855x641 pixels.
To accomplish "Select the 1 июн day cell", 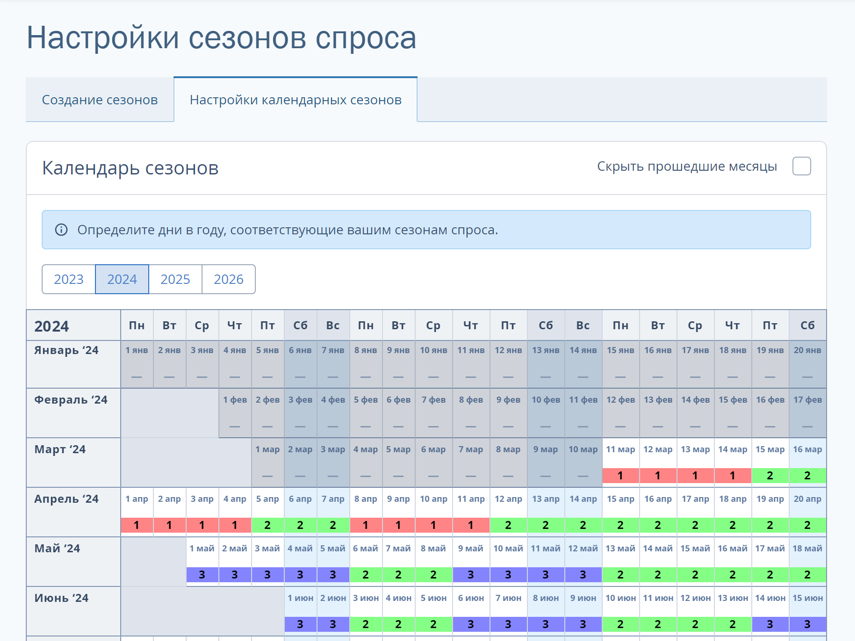I will (x=300, y=610).
